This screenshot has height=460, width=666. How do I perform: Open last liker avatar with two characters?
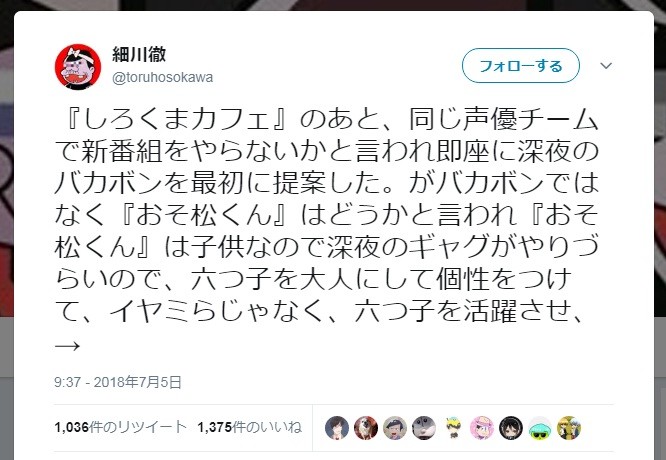click(569, 428)
